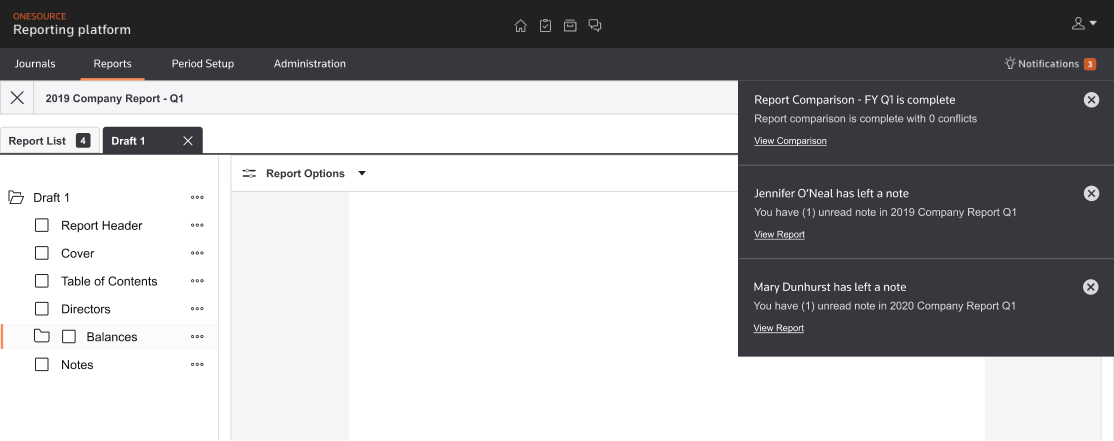Select the Directors checkbox
This screenshot has width=1114, height=441.
pyautogui.click(x=42, y=309)
